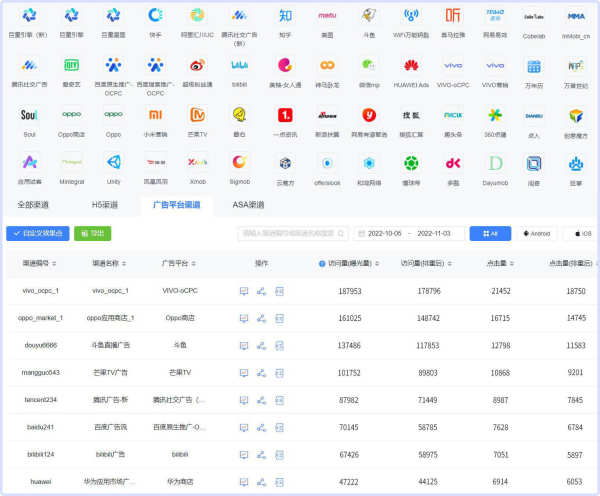Switch to the ASA渠道 tab
The height and width of the screenshot is (496, 600).
tap(248, 204)
